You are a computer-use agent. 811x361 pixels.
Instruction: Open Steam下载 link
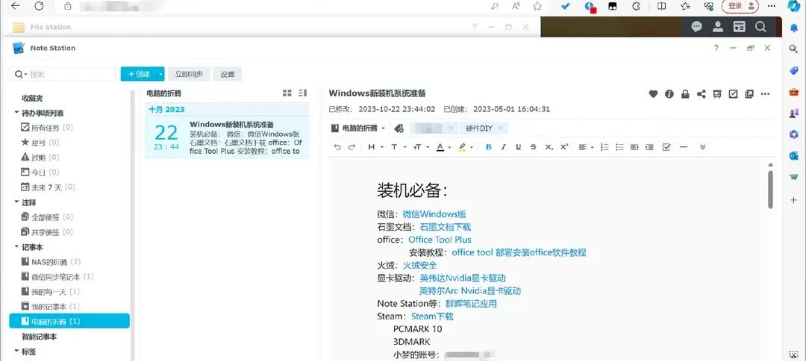coord(432,316)
